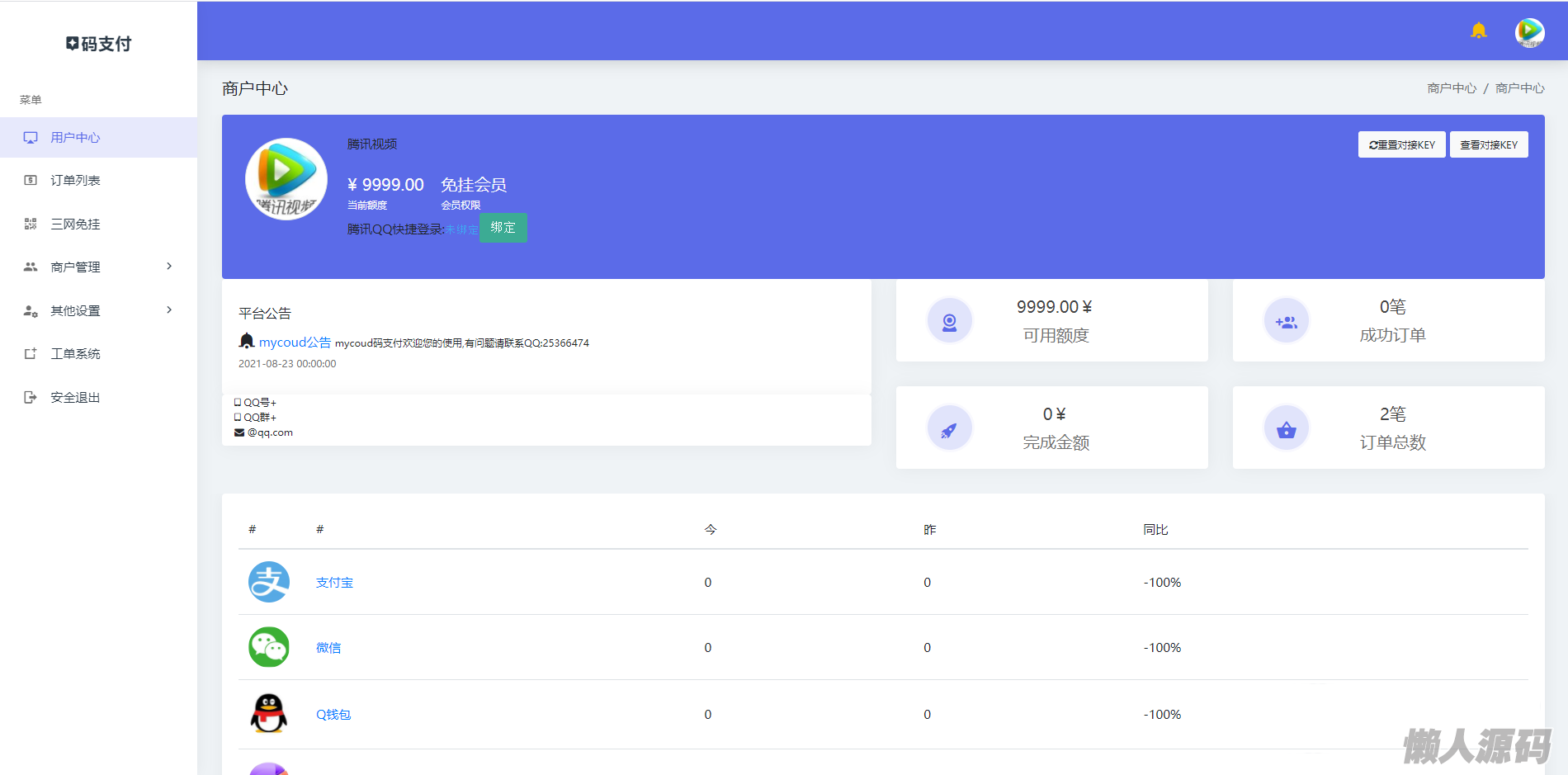Open the mycoud公告 announcement link
Image resolution: width=1568 pixels, height=775 pixels.
[x=295, y=343]
